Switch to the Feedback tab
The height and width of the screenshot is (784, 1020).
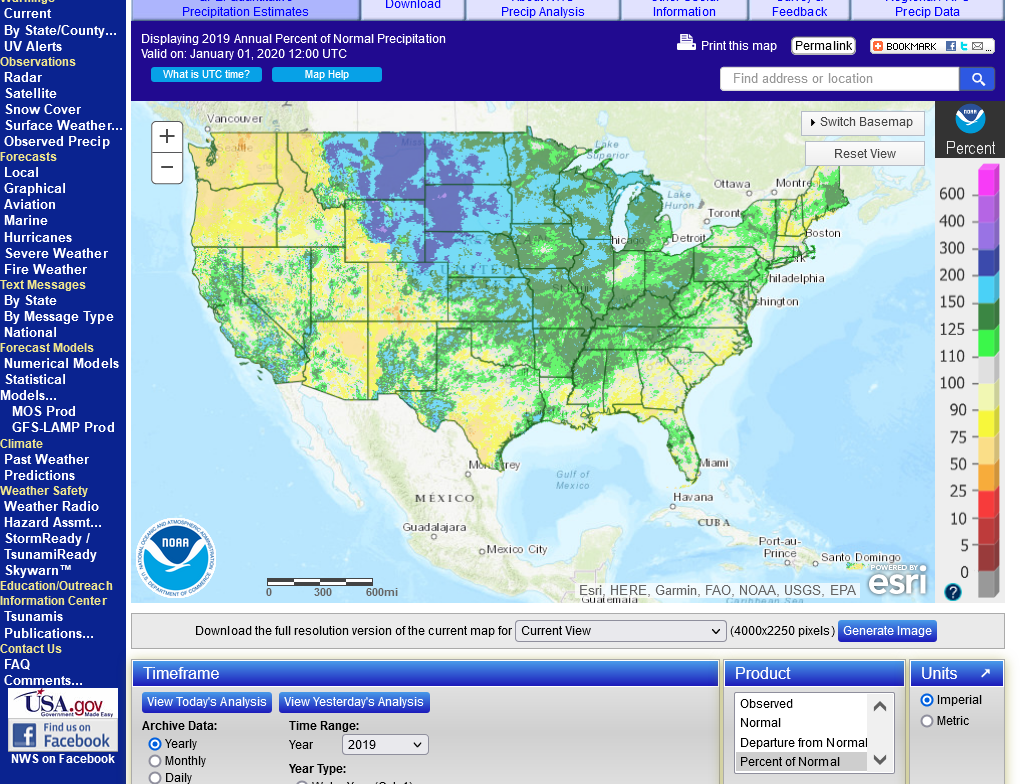point(799,8)
